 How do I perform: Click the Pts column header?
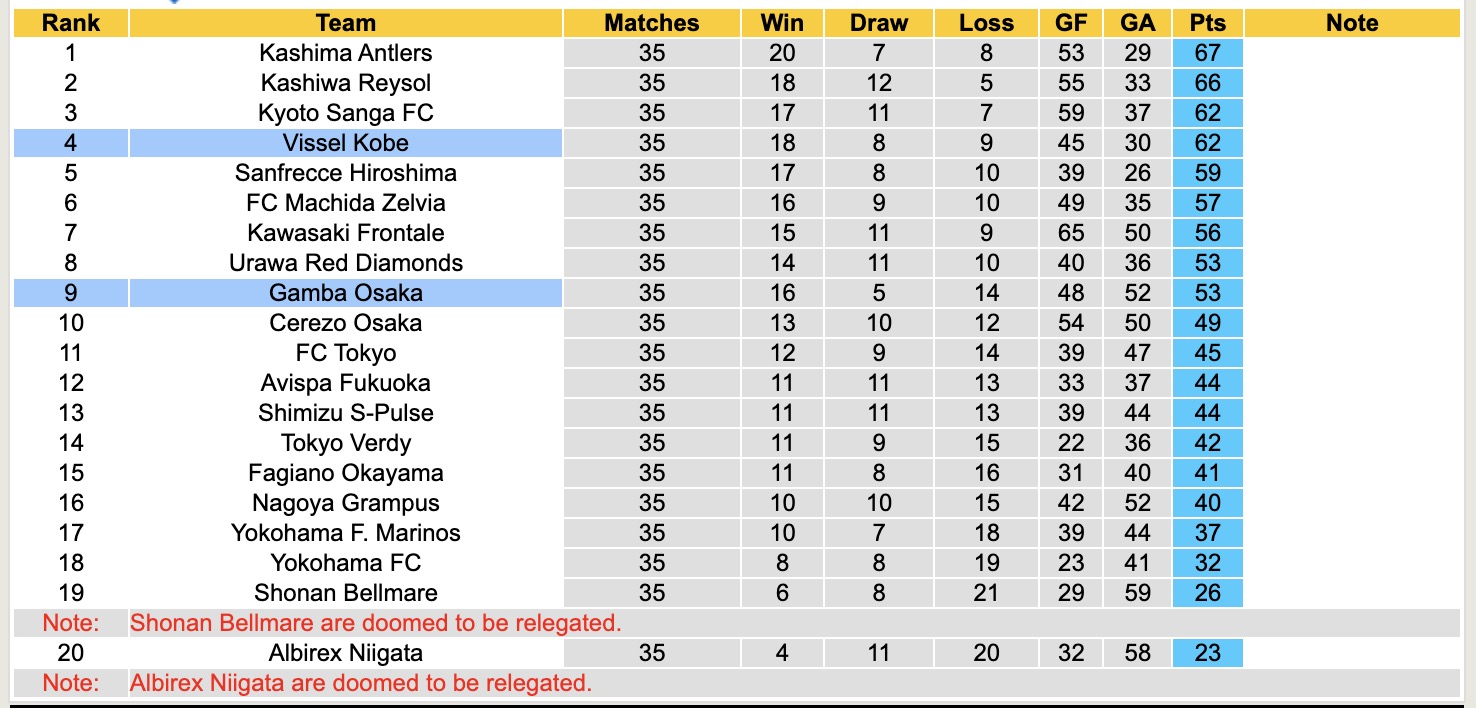pyautogui.click(x=1208, y=23)
